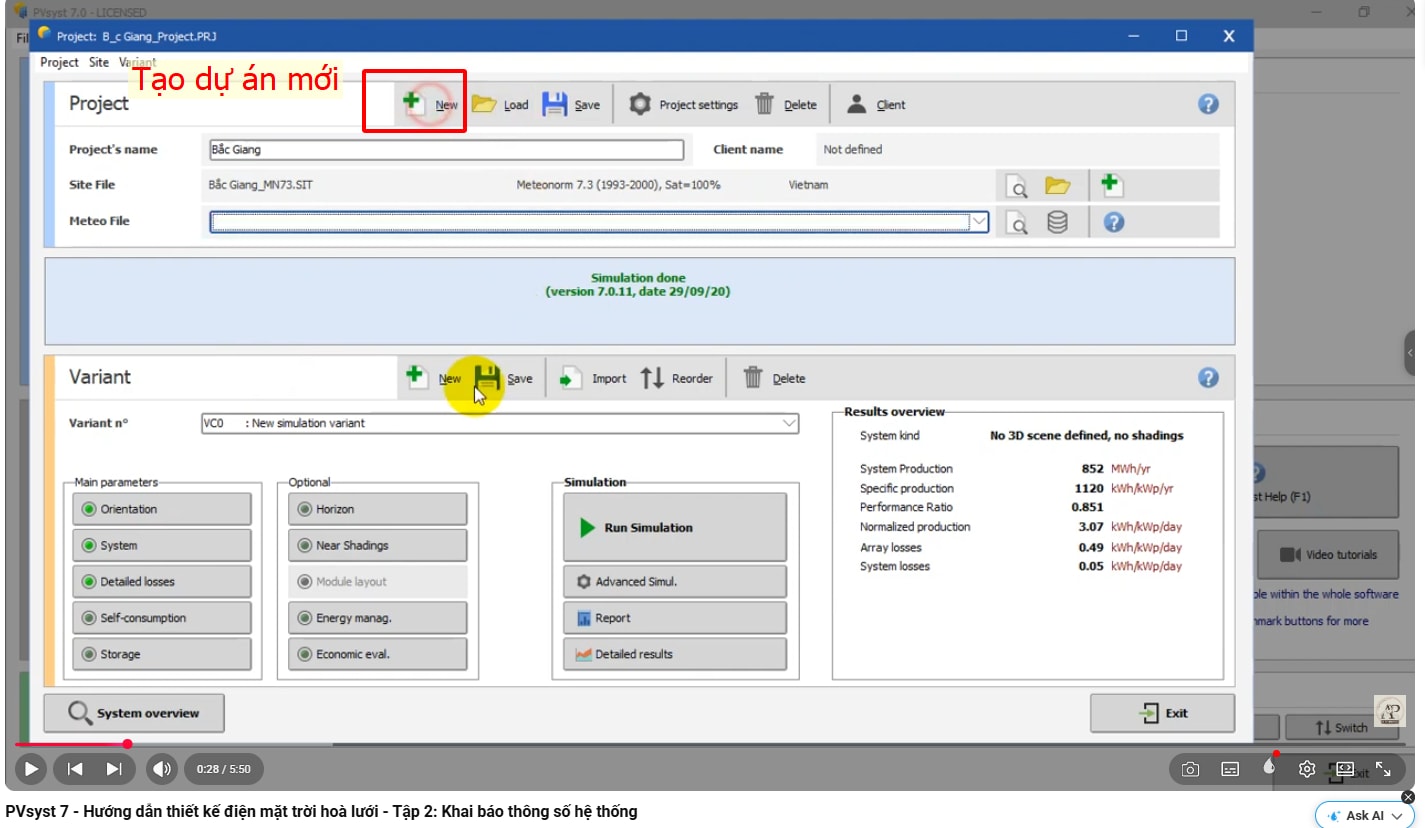Image resolution: width=1425 pixels, height=828 pixels.
Task: Click Run Simulation
Action: click(675, 527)
